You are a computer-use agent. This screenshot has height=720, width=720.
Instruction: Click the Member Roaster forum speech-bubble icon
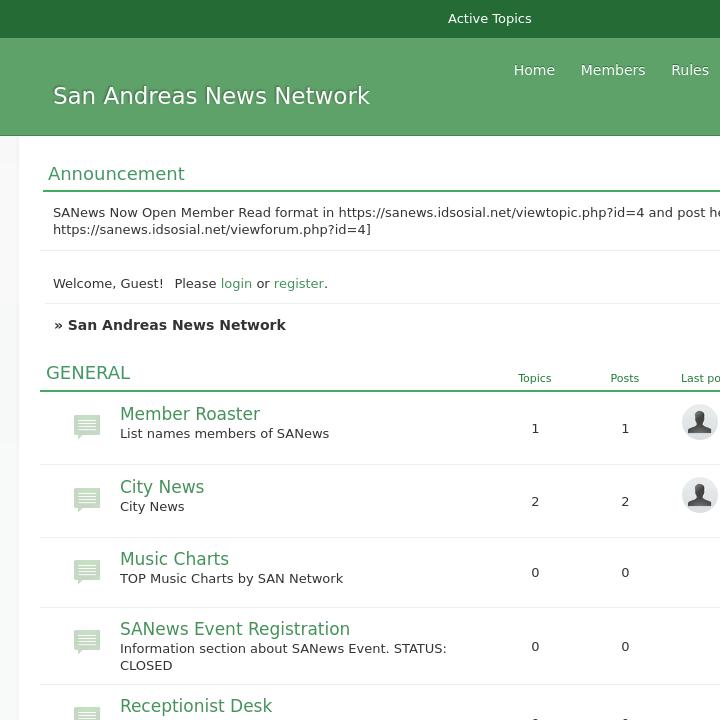click(87, 427)
